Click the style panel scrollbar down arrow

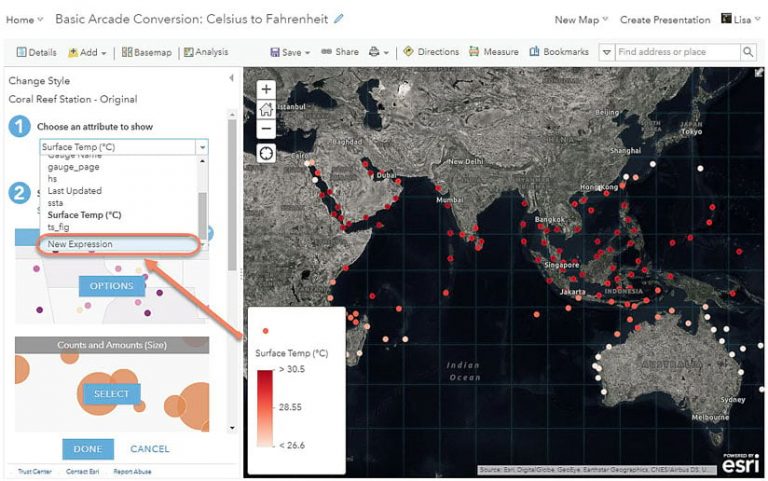pyautogui.click(x=232, y=428)
